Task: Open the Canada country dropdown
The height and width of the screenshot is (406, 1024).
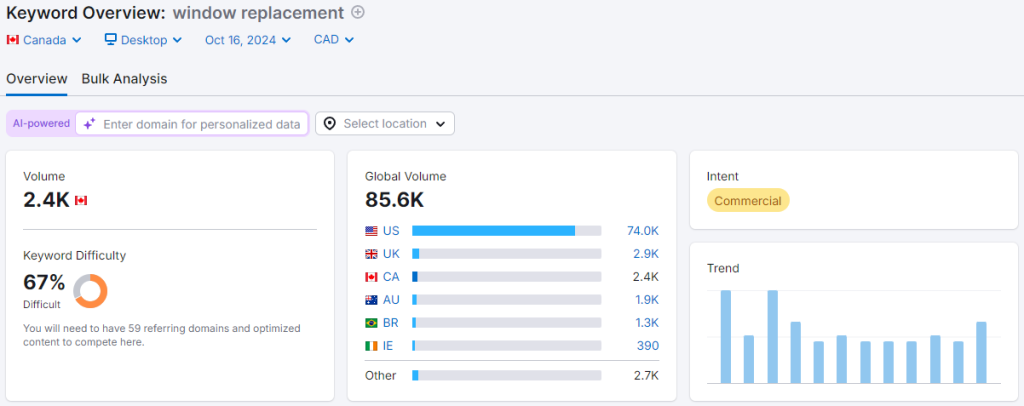Action: coord(44,40)
